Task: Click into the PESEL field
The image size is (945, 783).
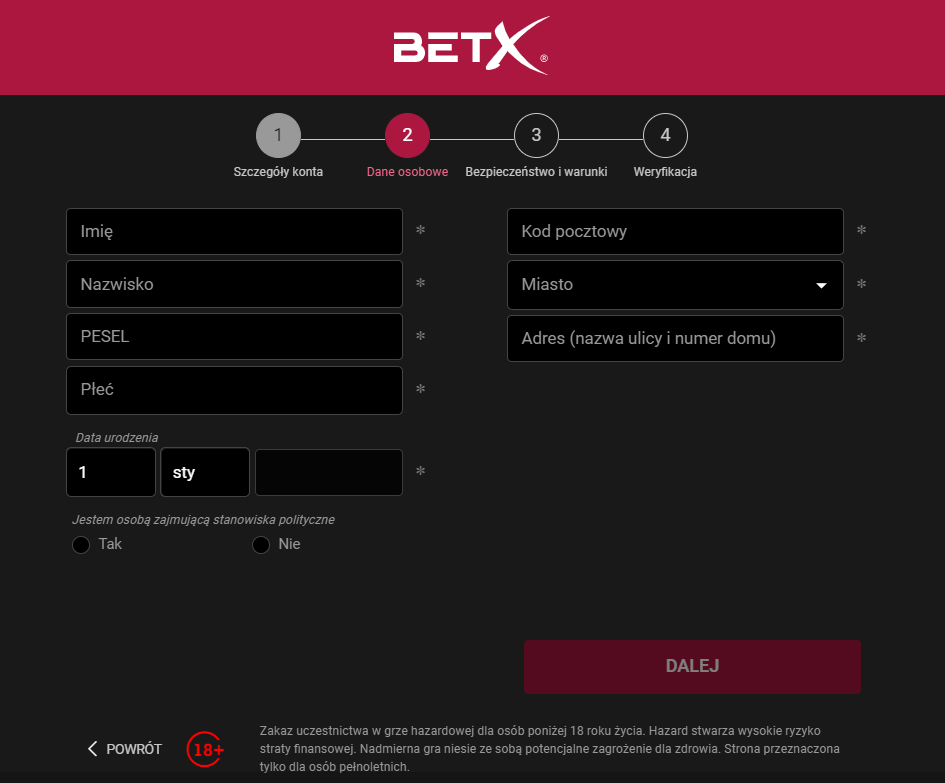Action: coord(234,336)
